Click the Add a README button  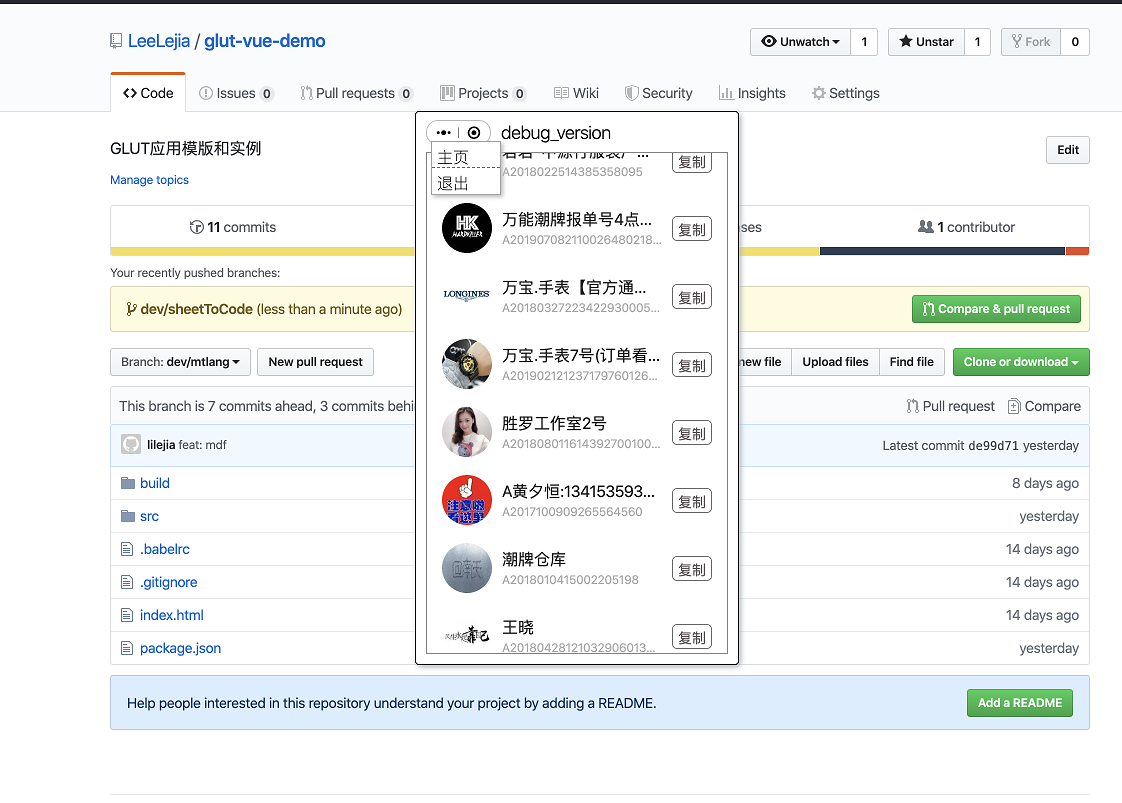pos(1020,703)
